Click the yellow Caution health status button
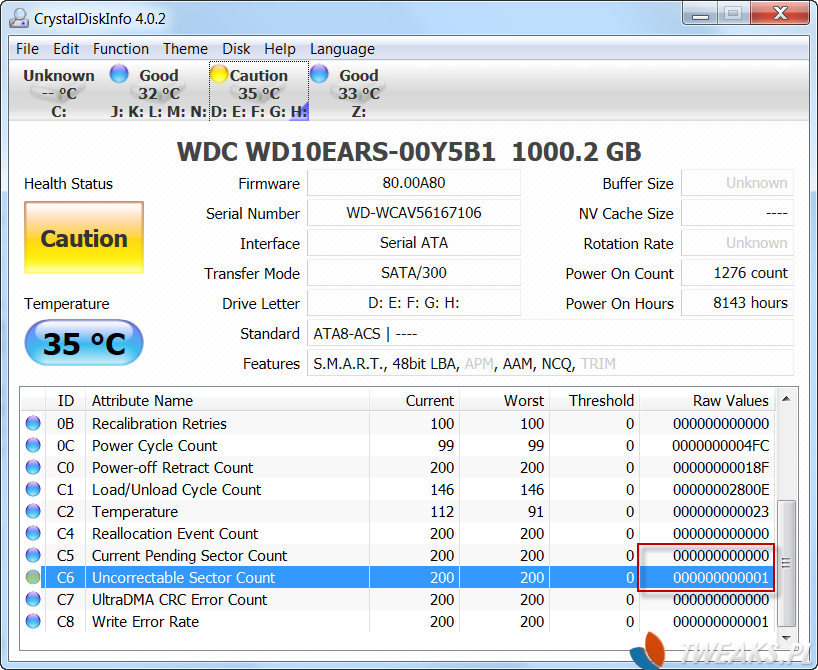Viewport: 818px width, 670px height. [x=84, y=237]
